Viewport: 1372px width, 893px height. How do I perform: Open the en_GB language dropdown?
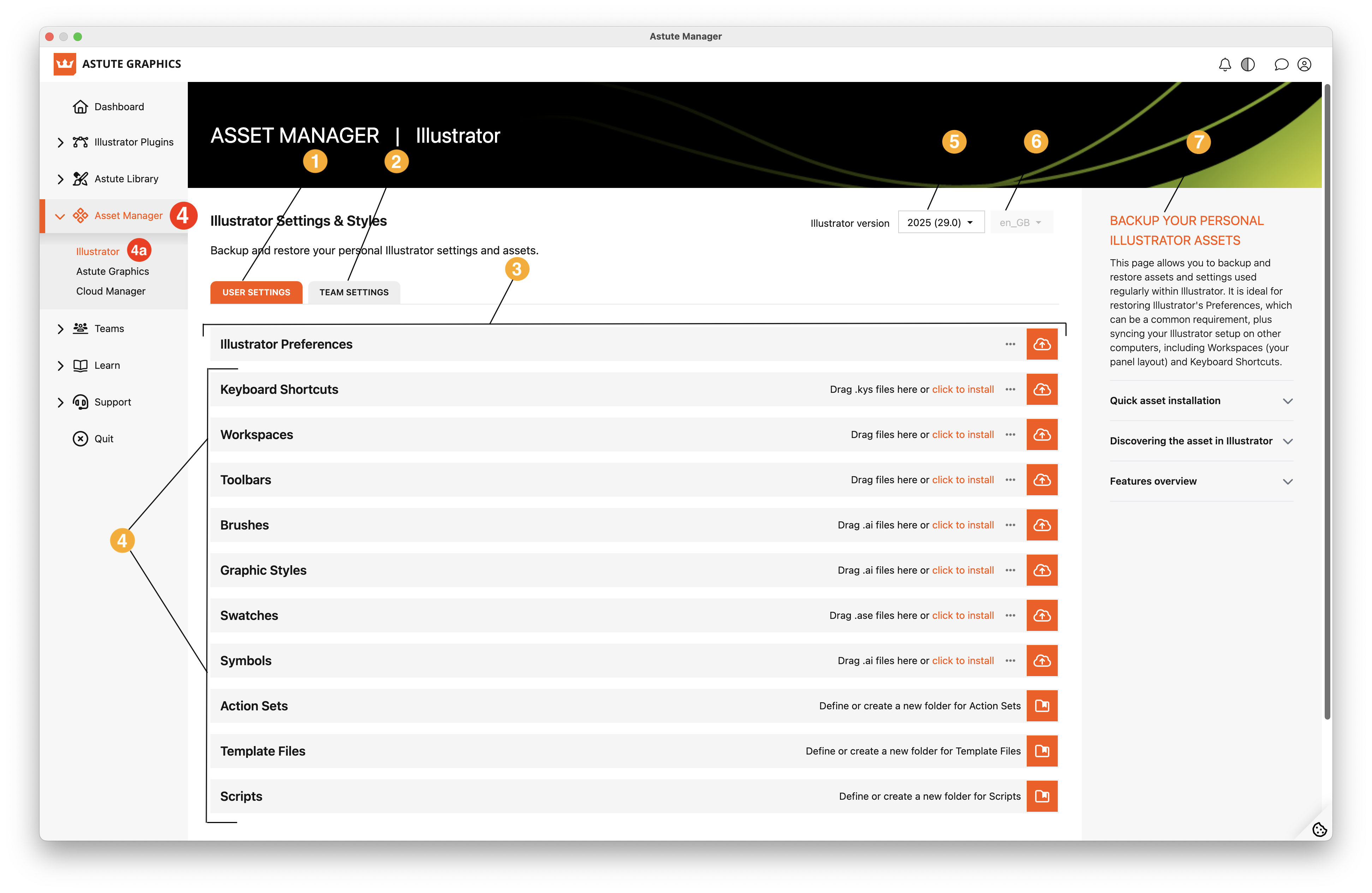pyautogui.click(x=1021, y=223)
